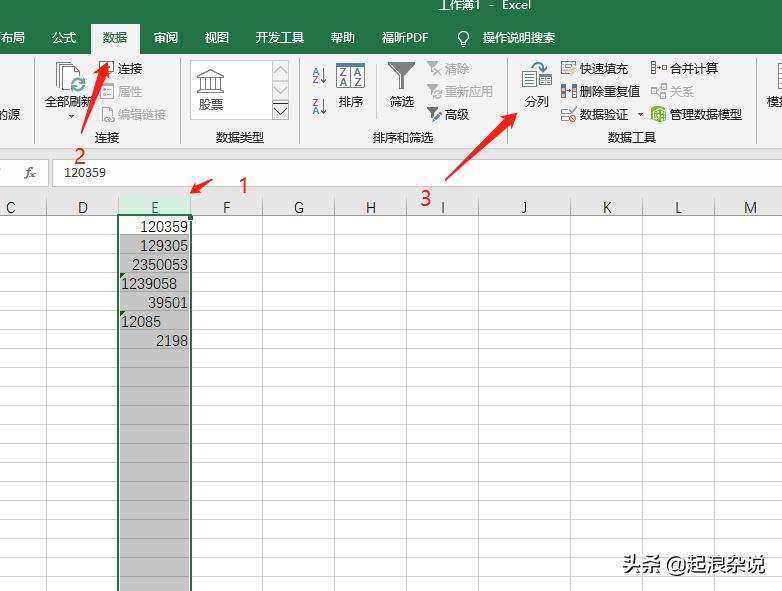
Task: Click the formula bar showing 120359
Action: tap(416, 173)
